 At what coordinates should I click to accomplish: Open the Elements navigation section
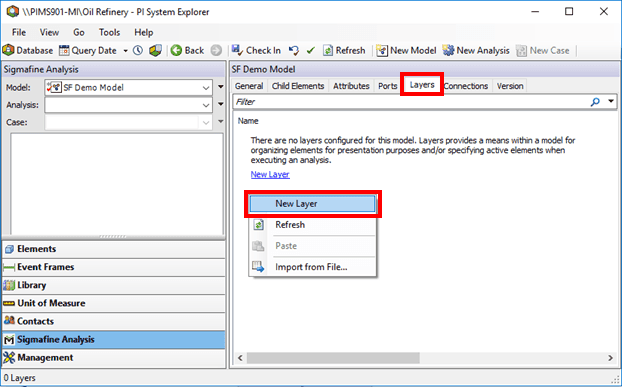pos(113,249)
